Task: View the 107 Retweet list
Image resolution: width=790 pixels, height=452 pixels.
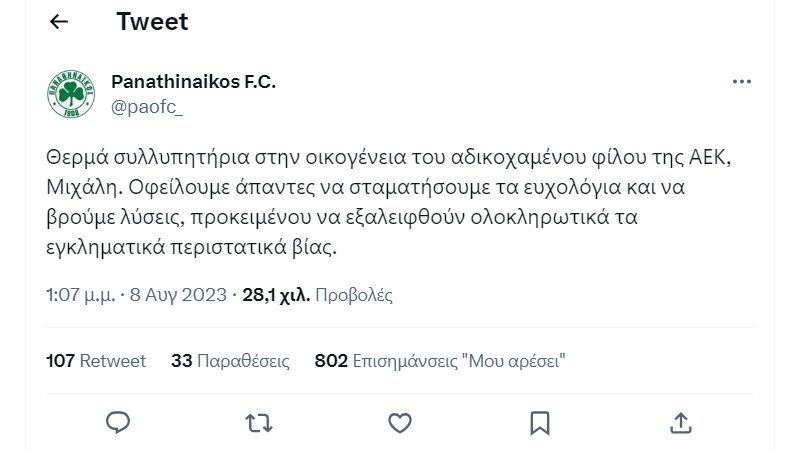Action: pyautogui.click(x=96, y=361)
